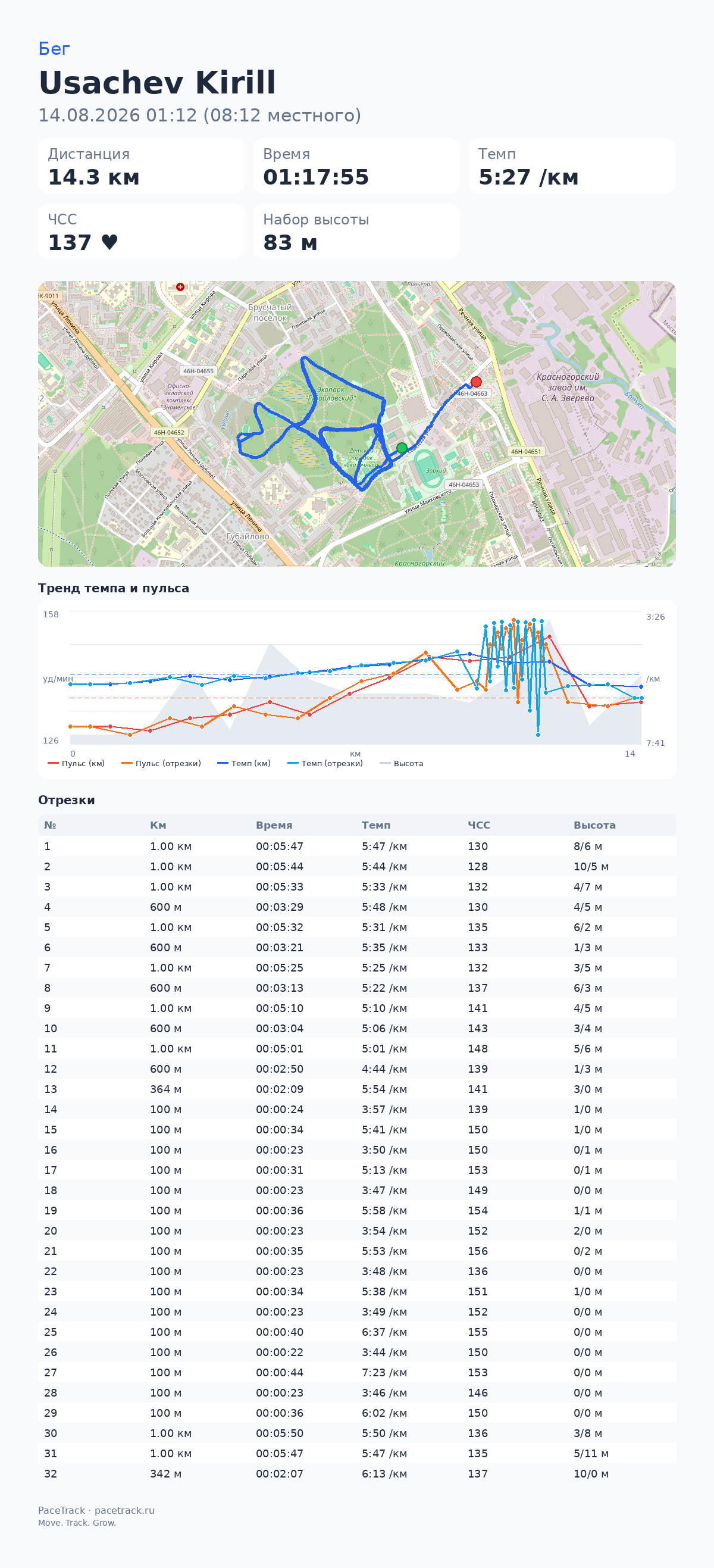
Task: Click the red hospital cross map icon
Action: (180, 287)
